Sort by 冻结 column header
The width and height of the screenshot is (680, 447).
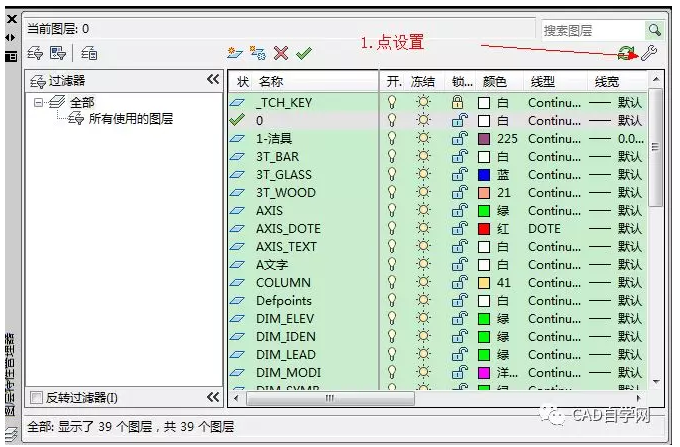click(x=422, y=82)
